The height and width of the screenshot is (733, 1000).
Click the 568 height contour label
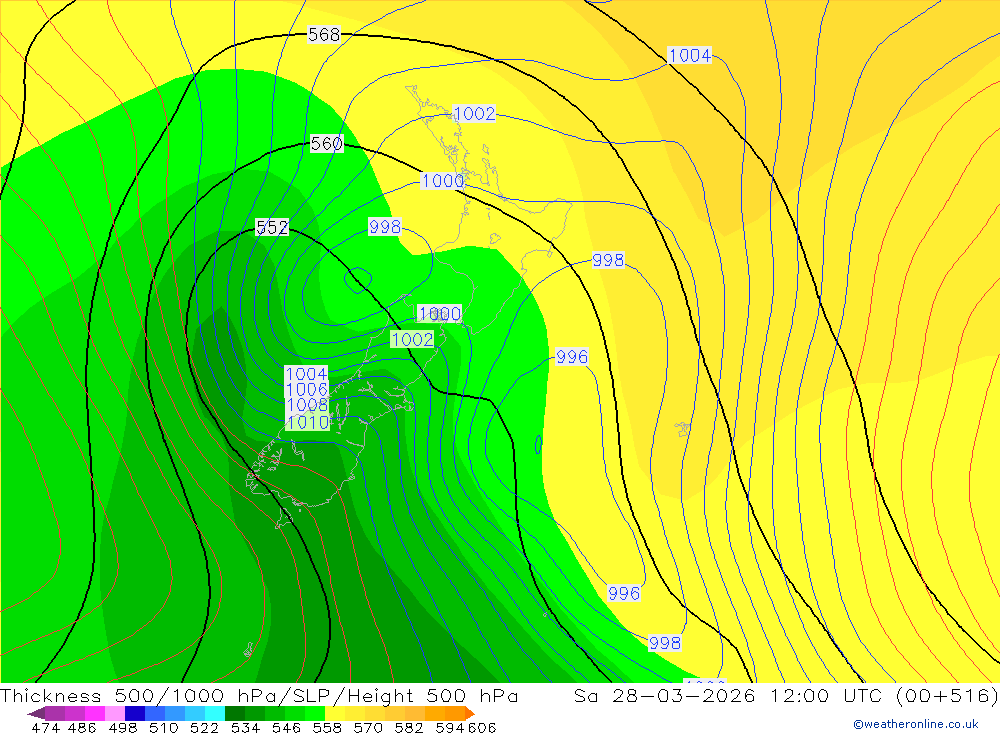(x=324, y=34)
